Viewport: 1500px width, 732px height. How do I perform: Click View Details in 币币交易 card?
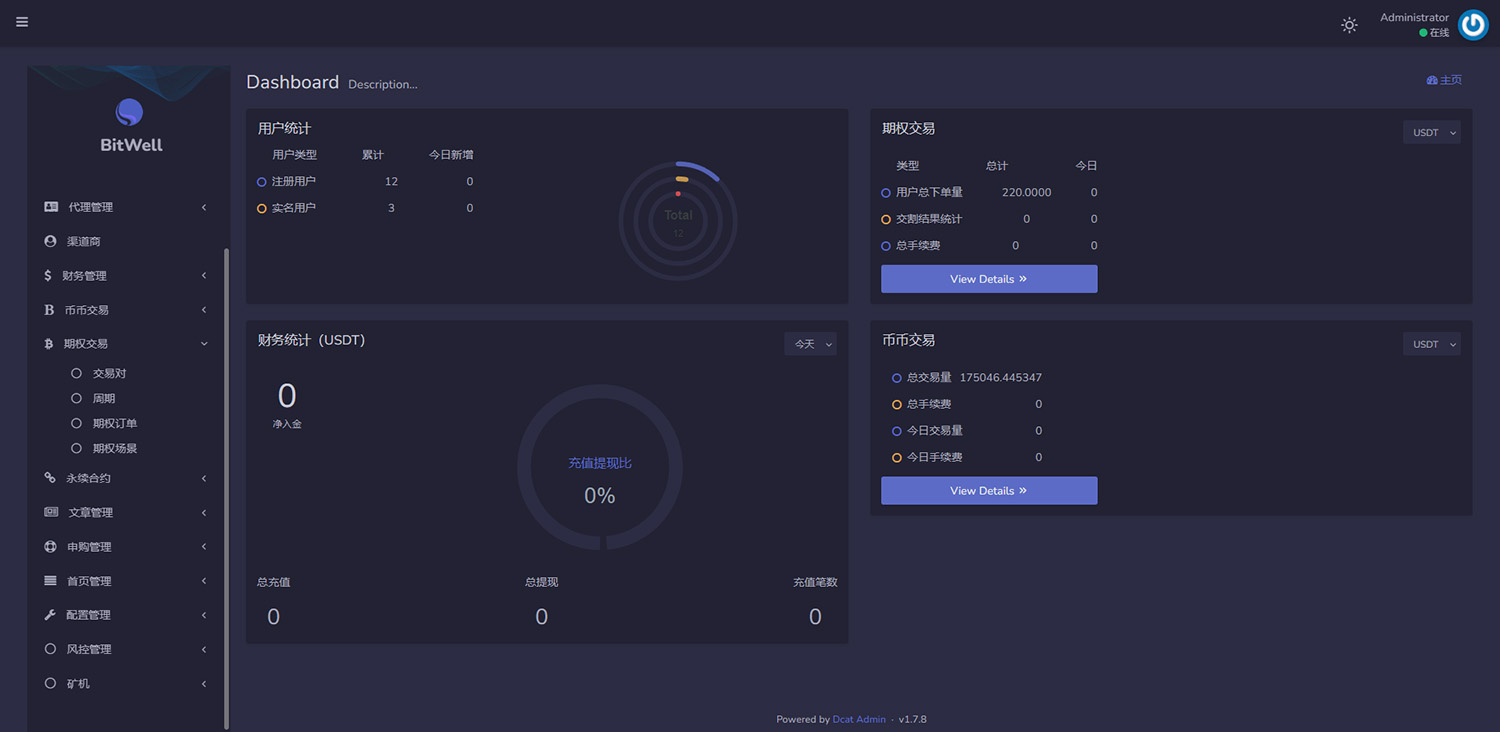pyautogui.click(x=989, y=491)
